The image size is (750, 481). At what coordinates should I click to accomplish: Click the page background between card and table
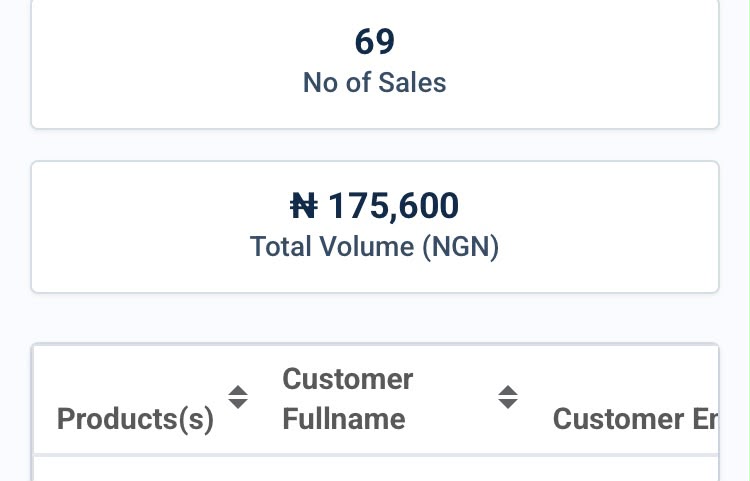tap(375, 318)
